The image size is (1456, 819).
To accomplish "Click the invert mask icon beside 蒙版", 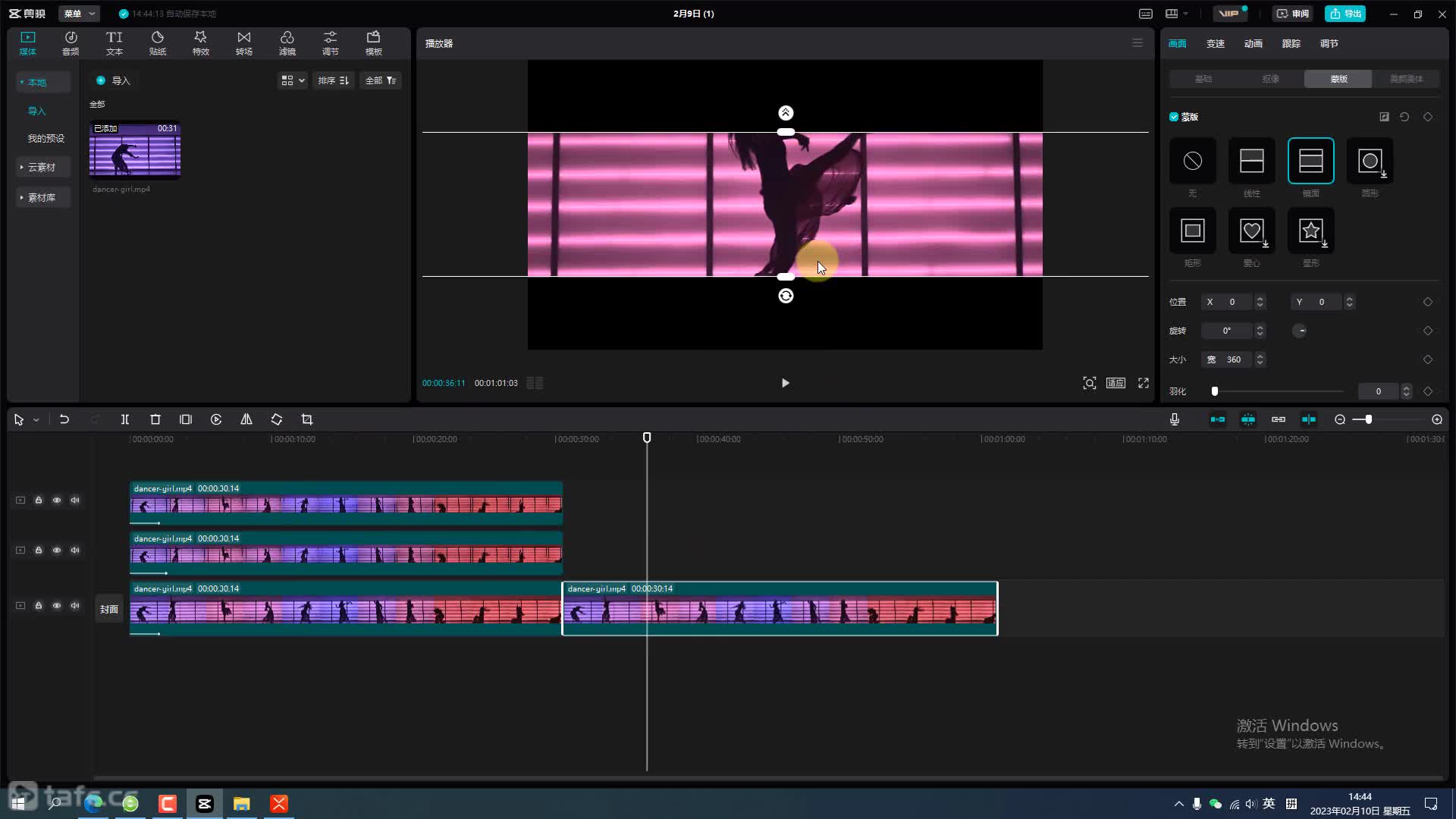I will click(1384, 117).
